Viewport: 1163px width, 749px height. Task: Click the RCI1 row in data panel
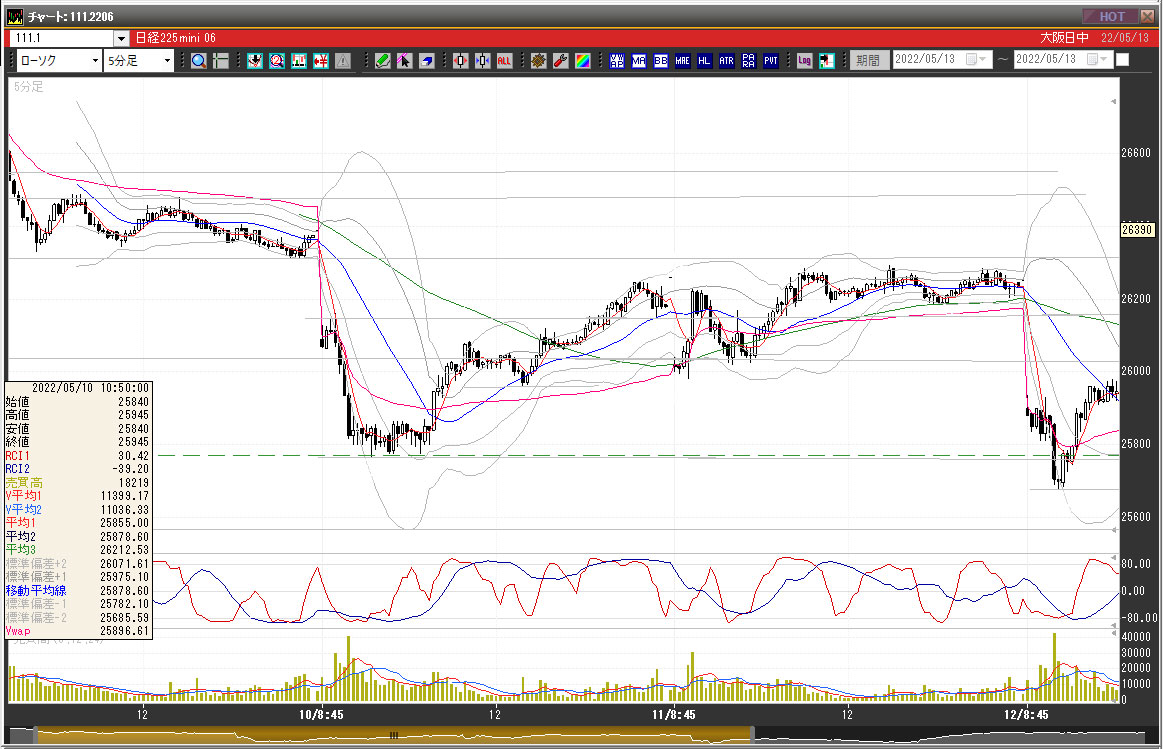tap(77, 456)
